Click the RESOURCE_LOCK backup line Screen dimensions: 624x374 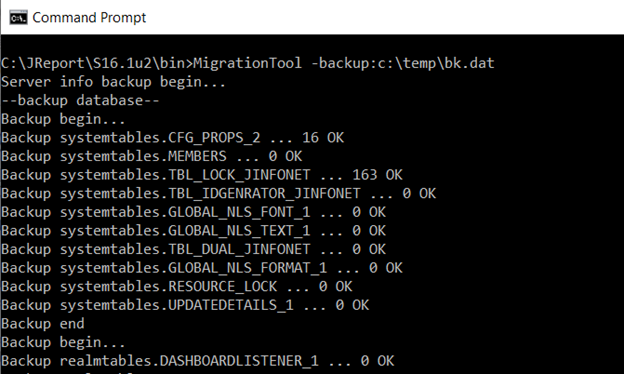point(177,286)
